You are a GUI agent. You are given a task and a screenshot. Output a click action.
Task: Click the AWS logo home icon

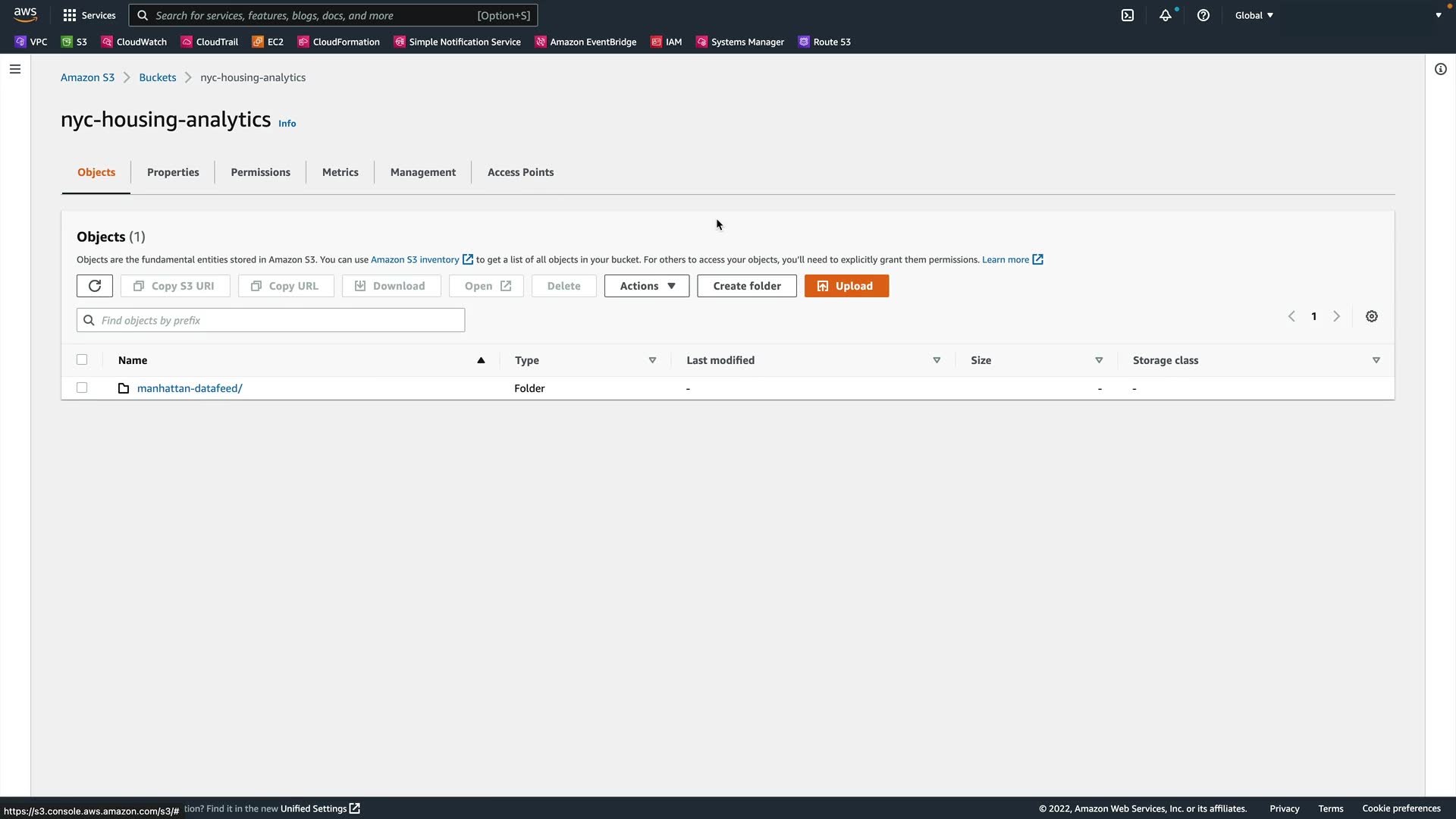pos(25,14)
